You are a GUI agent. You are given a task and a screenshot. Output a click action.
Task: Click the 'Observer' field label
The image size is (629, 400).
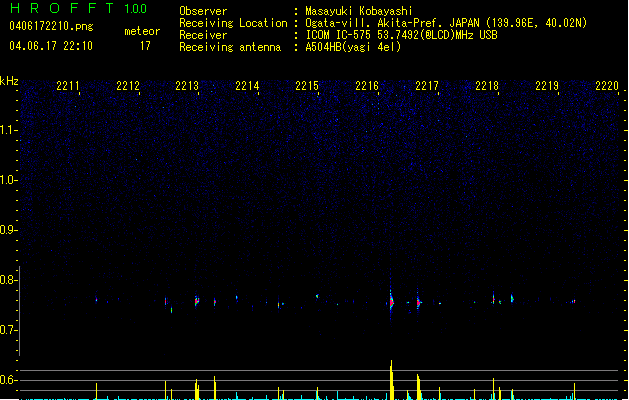203,11
